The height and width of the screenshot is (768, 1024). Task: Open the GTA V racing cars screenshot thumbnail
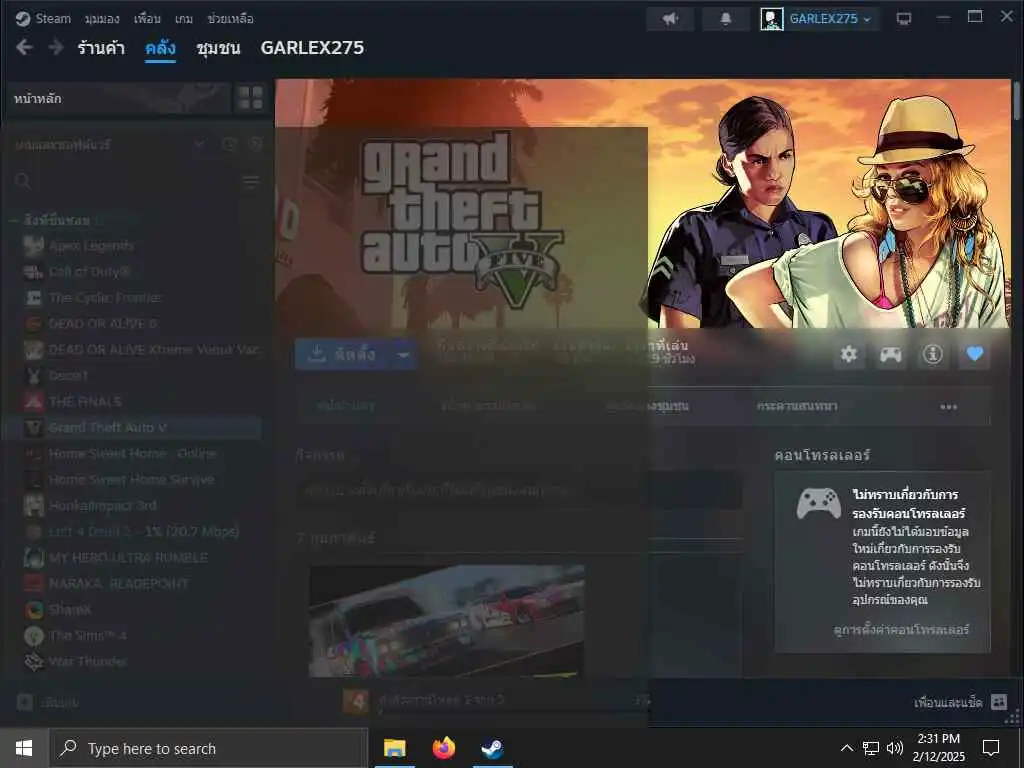447,621
